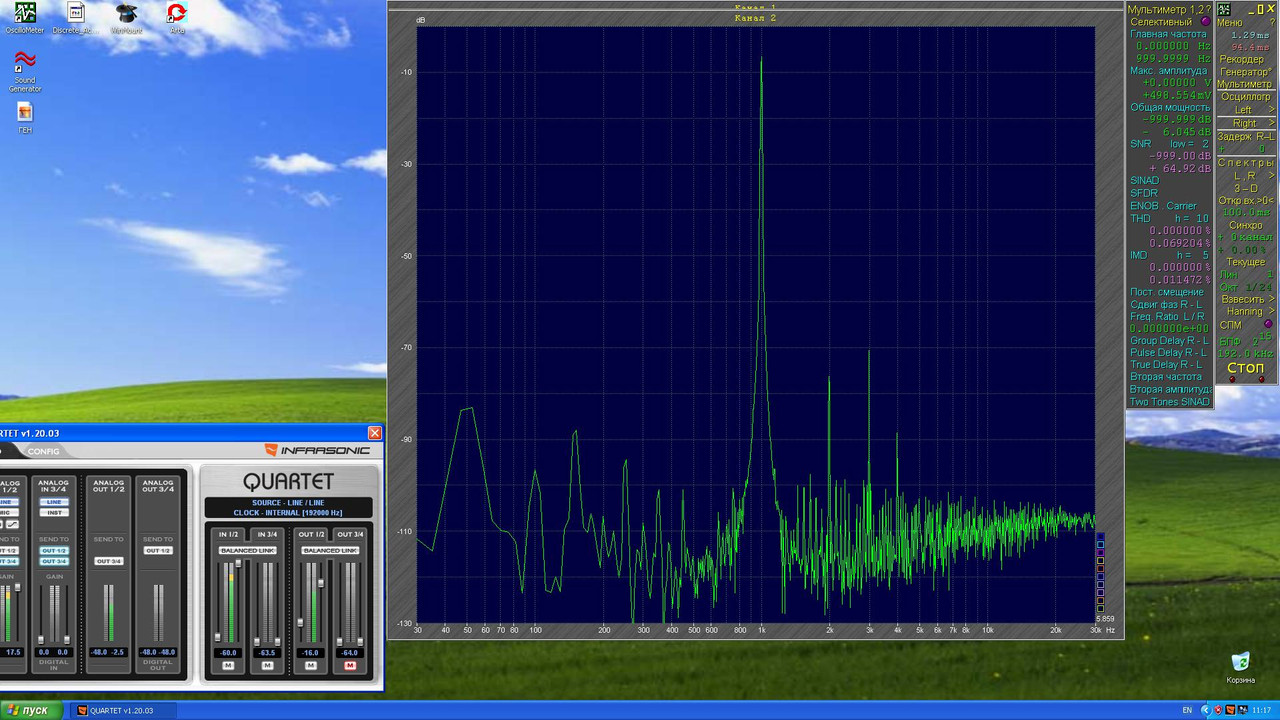1280x720 pixels.
Task: Click the red-arrow desktop shortcut icon
Action: click(177, 13)
